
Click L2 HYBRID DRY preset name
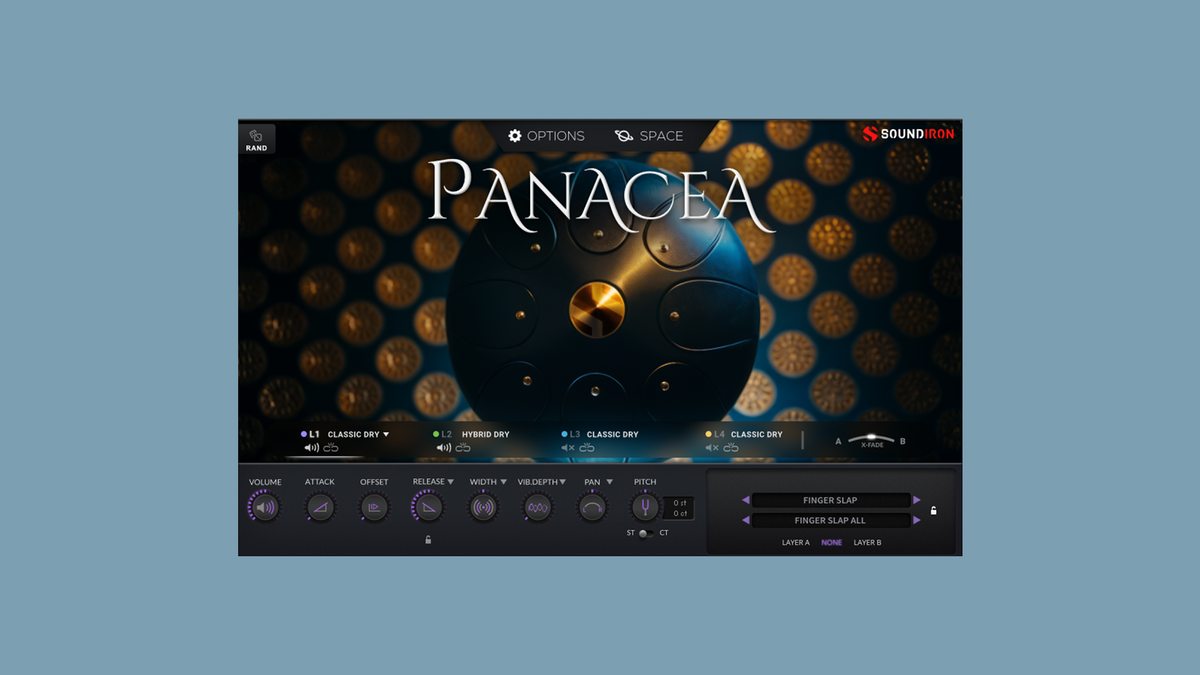[485, 435]
